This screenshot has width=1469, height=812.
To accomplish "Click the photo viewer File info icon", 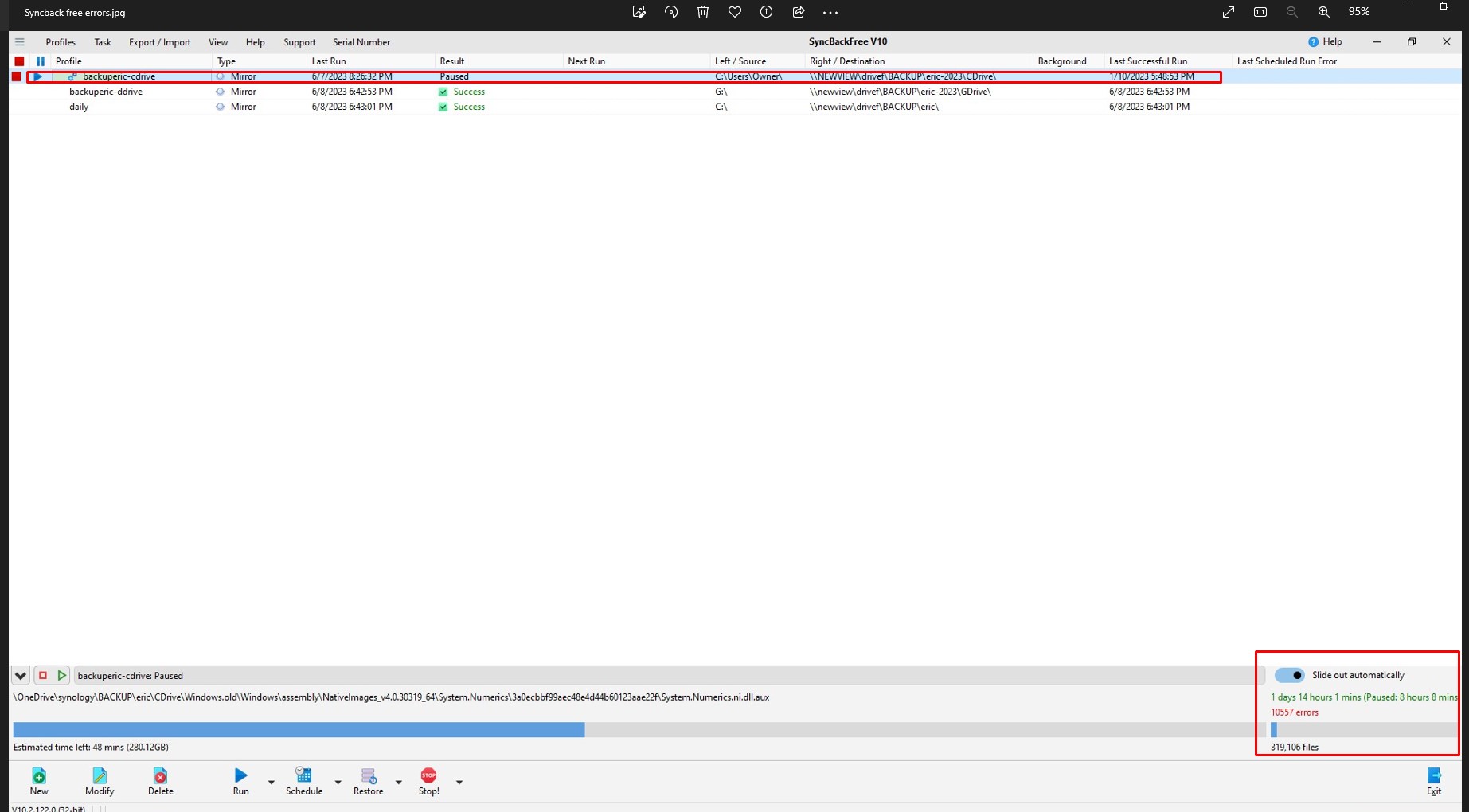I will [x=766, y=12].
